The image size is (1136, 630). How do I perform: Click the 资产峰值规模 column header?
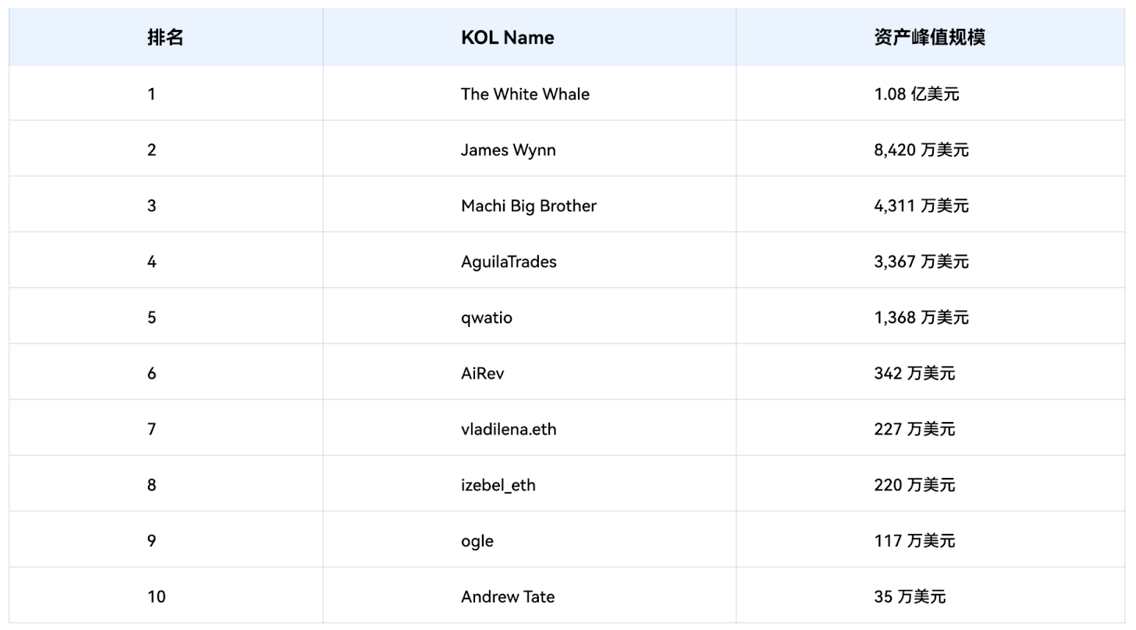click(929, 38)
